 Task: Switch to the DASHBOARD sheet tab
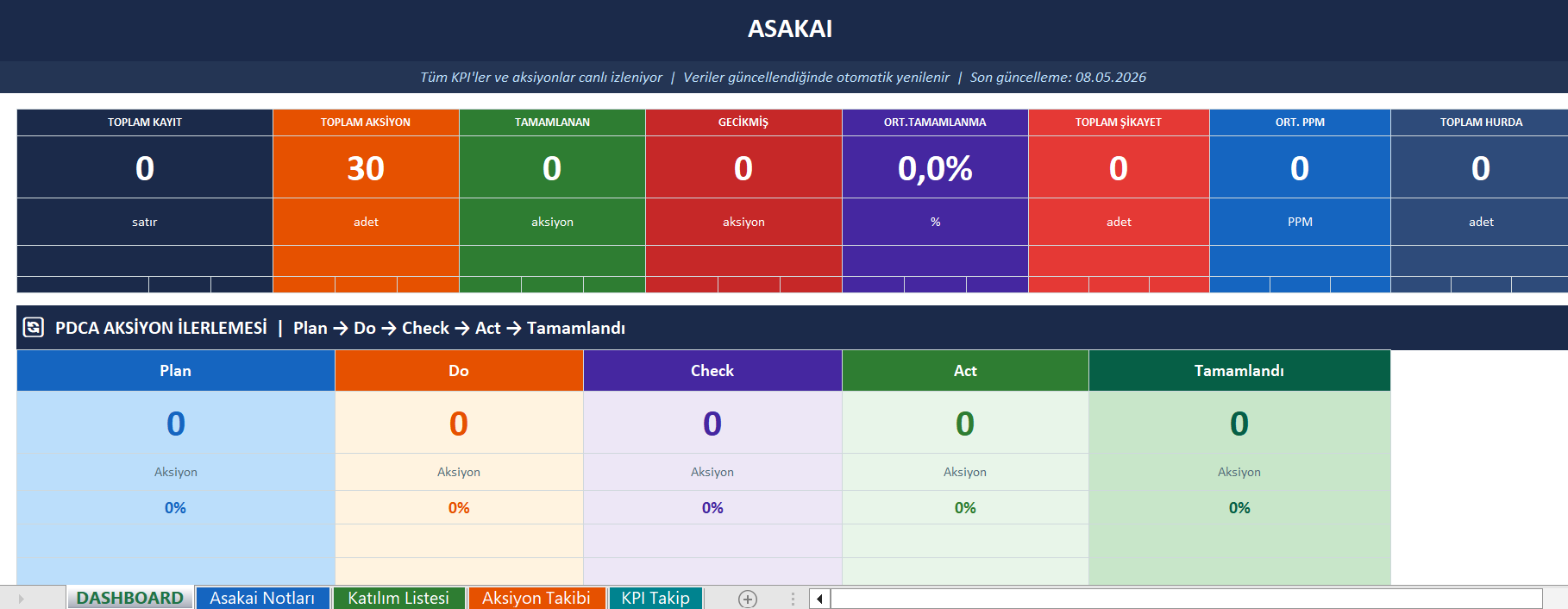pyautogui.click(x=130, y=598)
